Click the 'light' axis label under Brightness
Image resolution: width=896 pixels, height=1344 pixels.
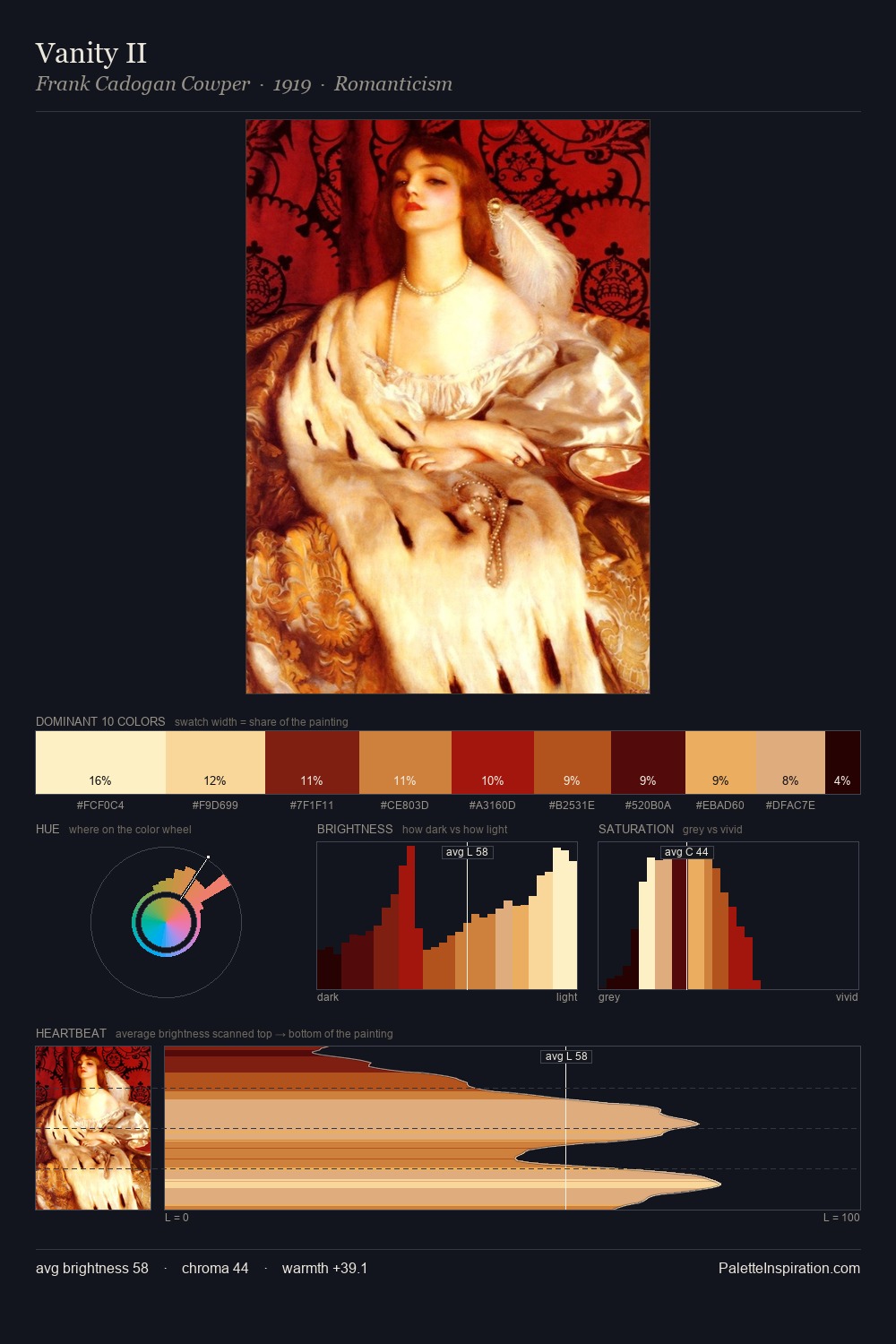coord(566,997)
